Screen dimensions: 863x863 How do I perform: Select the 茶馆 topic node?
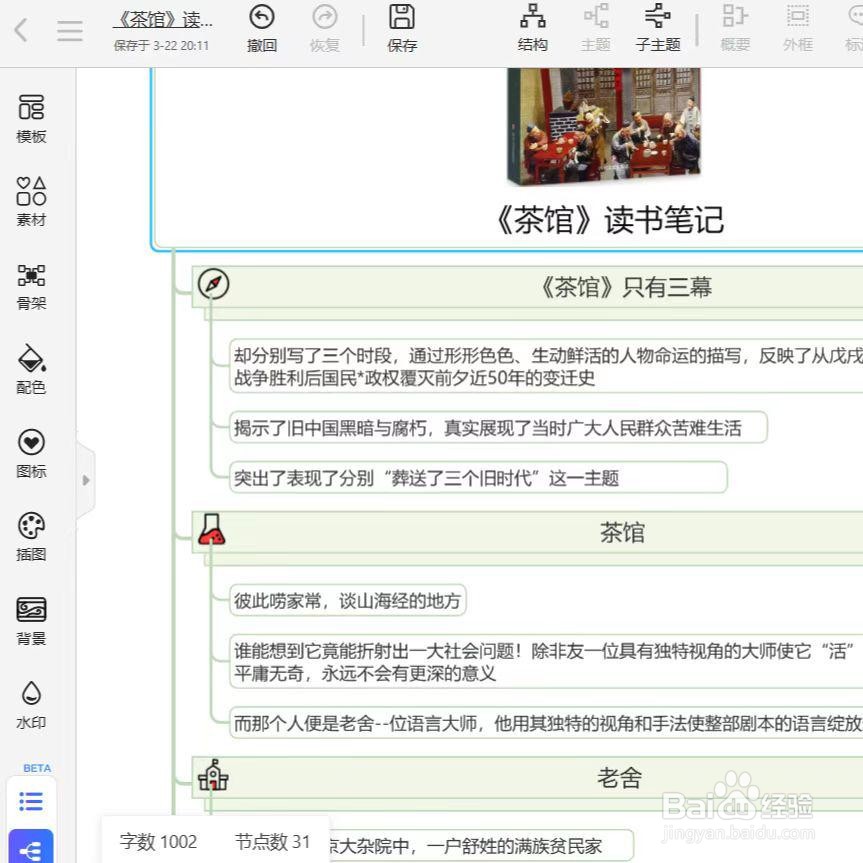622,533
